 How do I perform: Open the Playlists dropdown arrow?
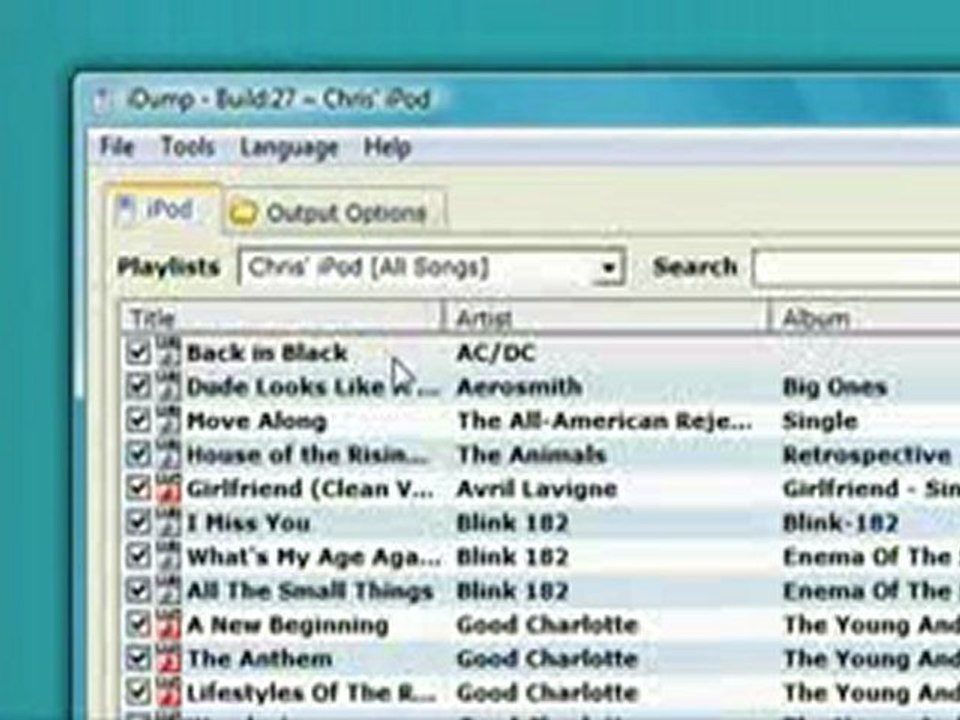click(x=609, y=268)
